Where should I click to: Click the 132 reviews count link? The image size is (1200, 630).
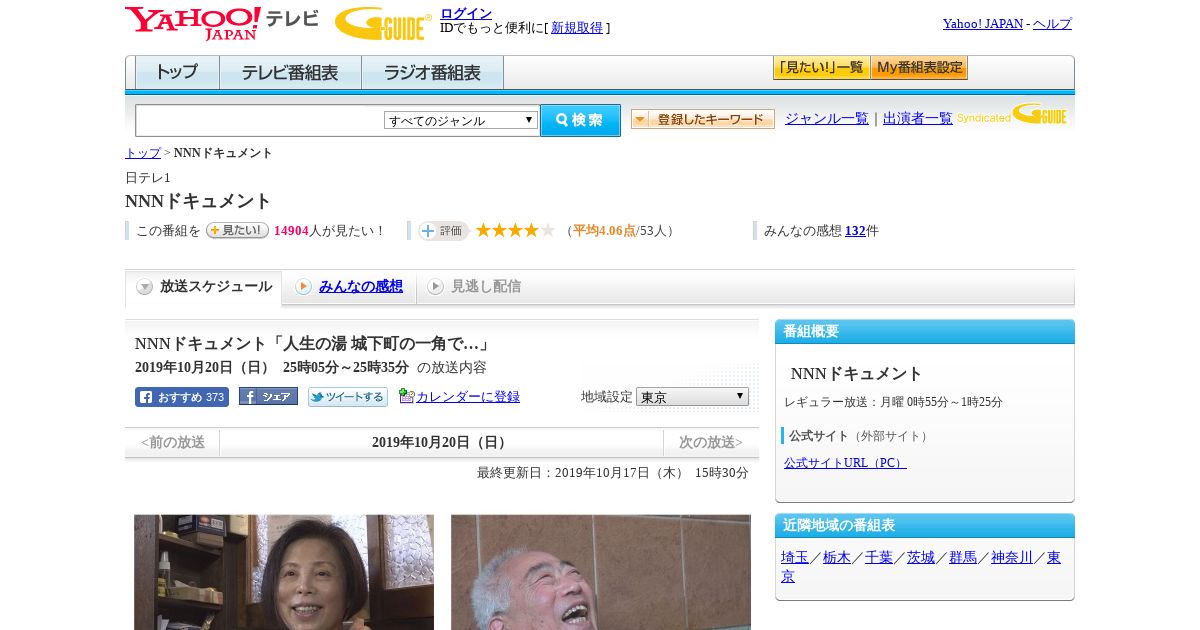[x=855, y=231]
